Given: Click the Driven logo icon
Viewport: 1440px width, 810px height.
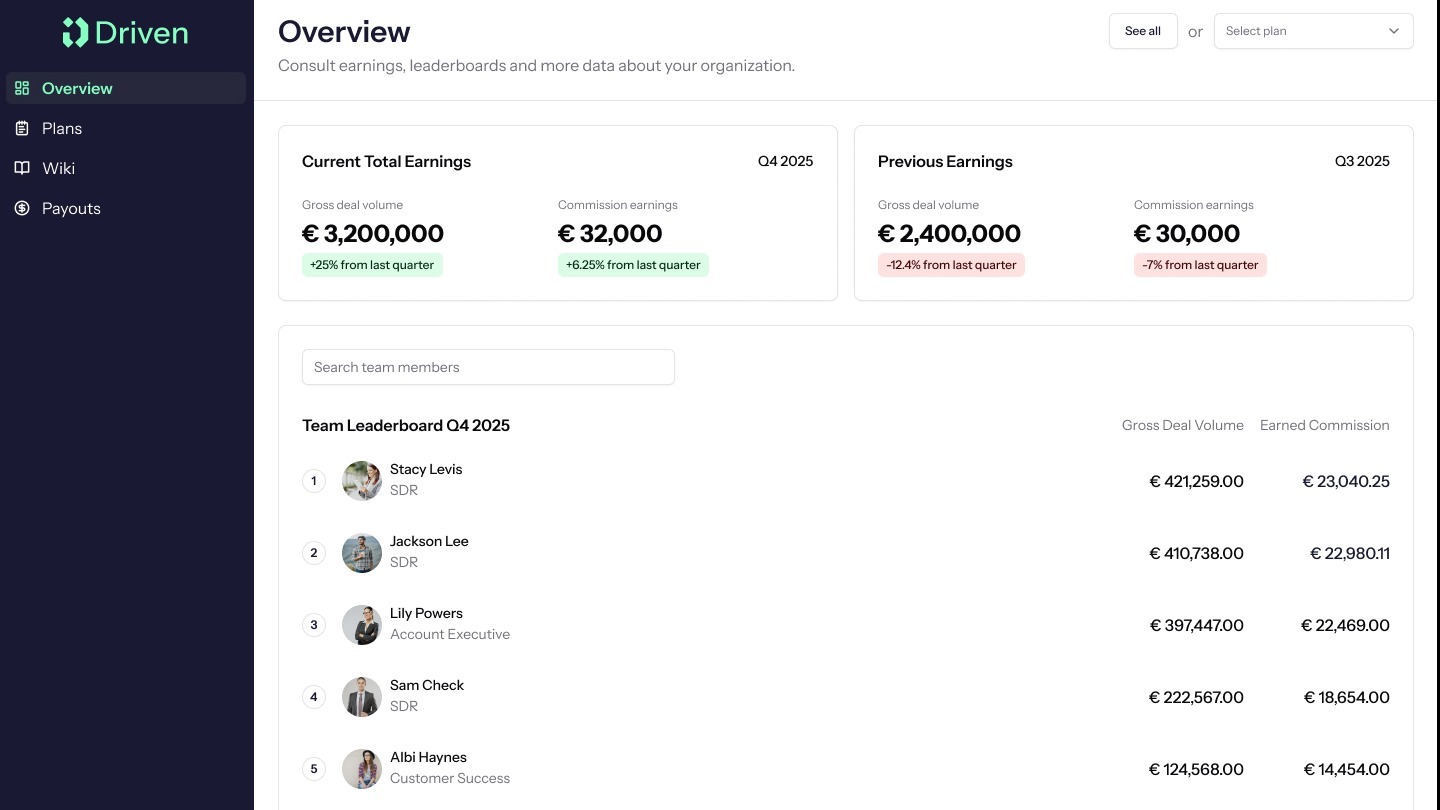Looking at the screenshot, I should pos(75,33).
